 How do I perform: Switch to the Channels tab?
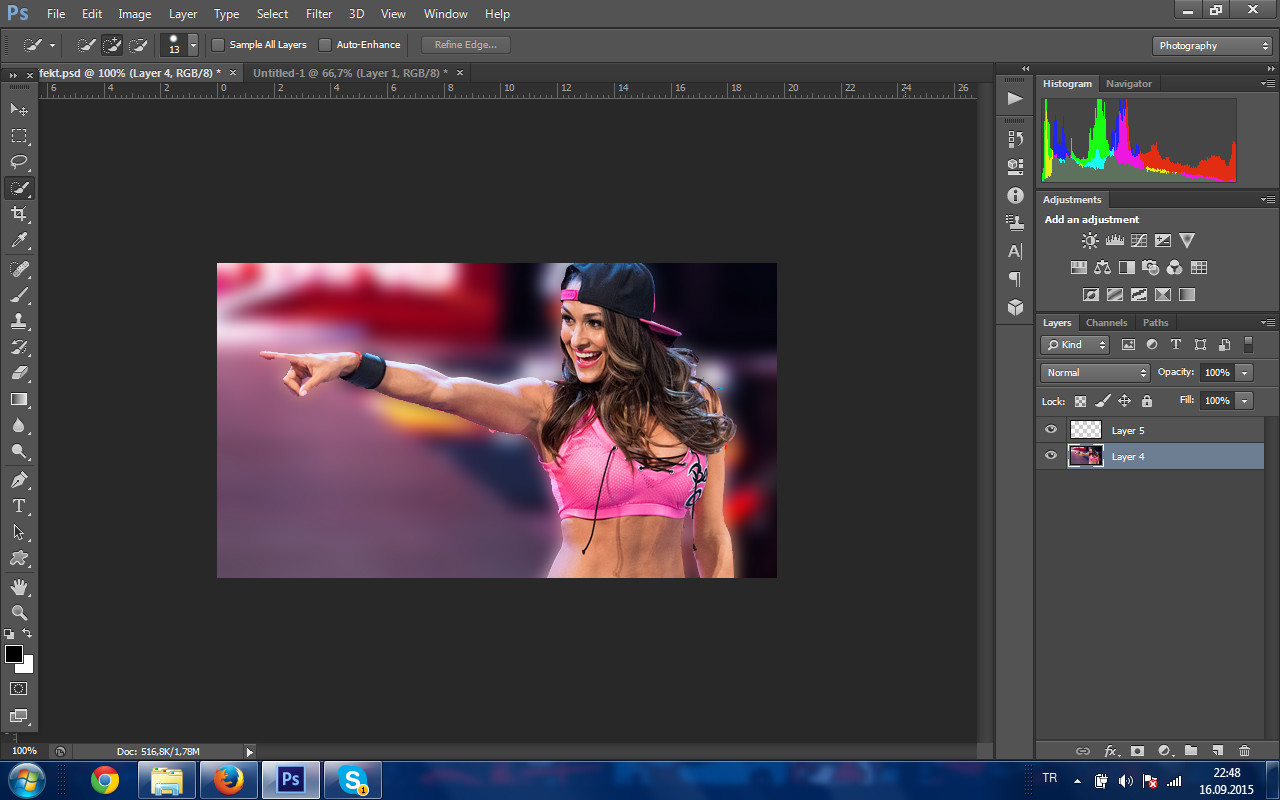click(1106, 323)
